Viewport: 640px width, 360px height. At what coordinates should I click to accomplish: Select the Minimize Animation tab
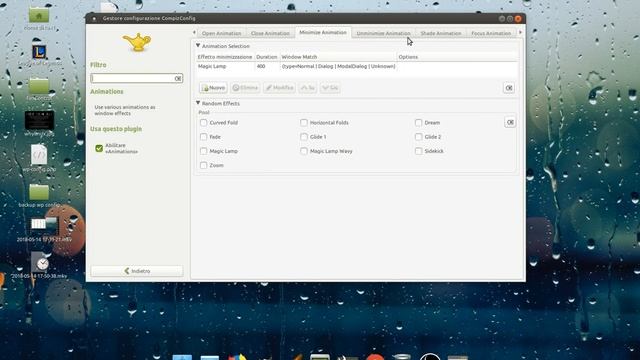coord(323,32)
